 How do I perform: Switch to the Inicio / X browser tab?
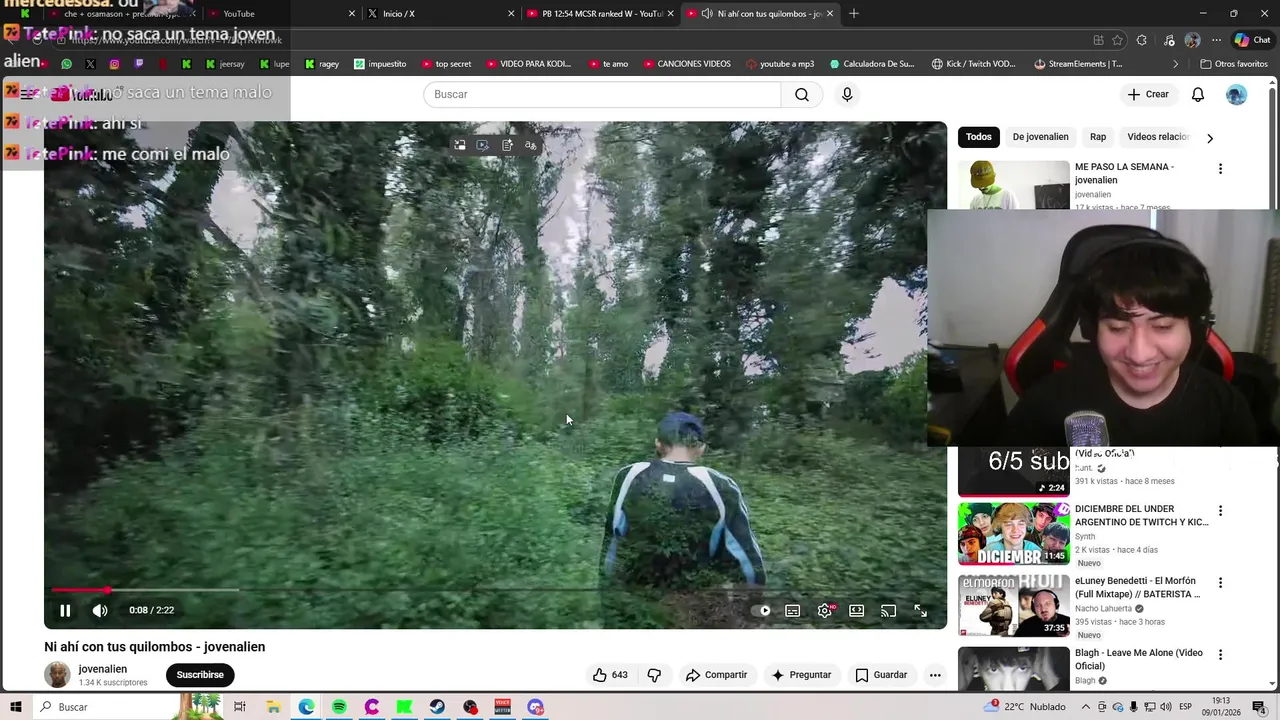(x=440, y=14)
